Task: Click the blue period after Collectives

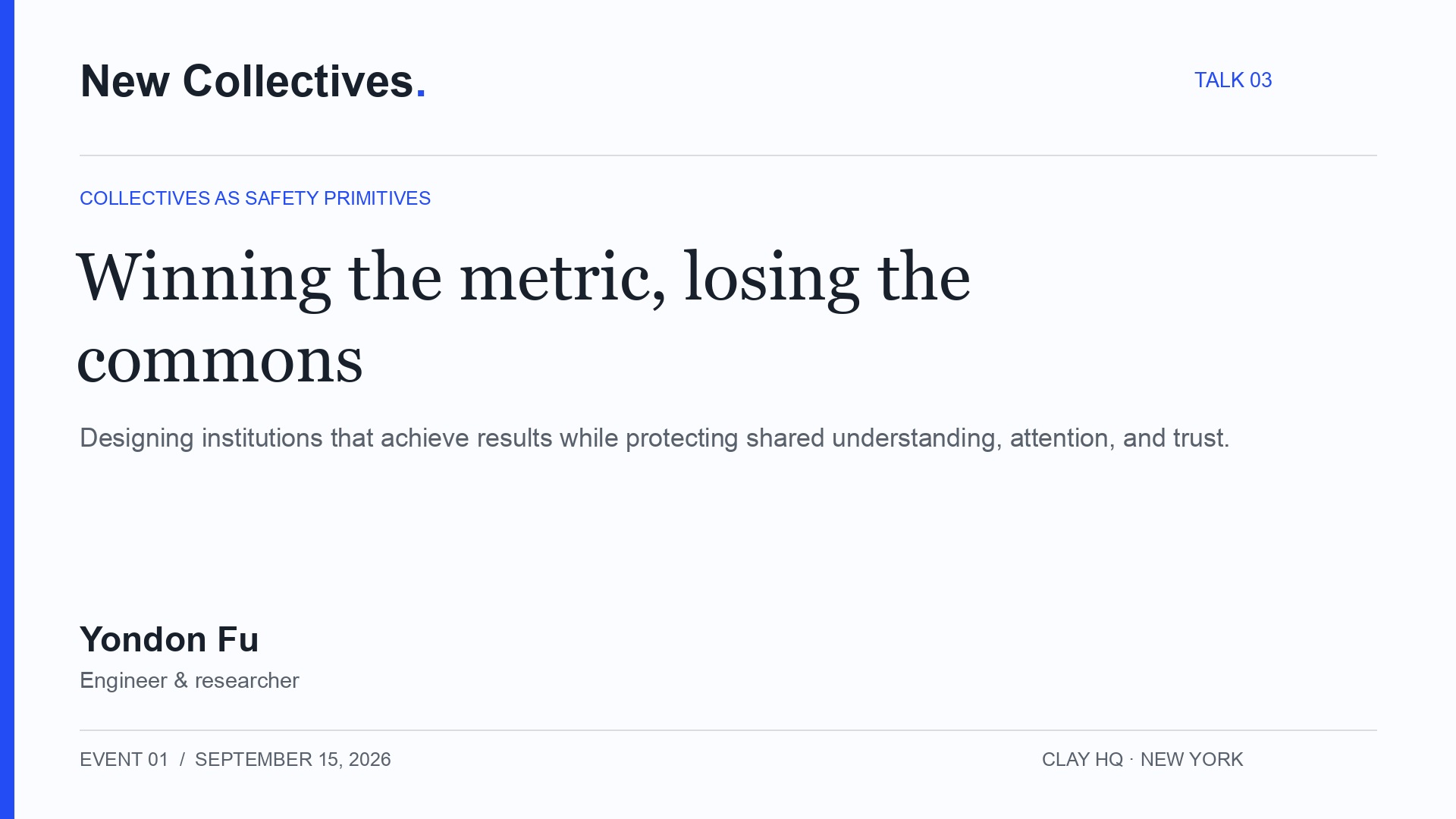Action: click(x=421, y=95)
